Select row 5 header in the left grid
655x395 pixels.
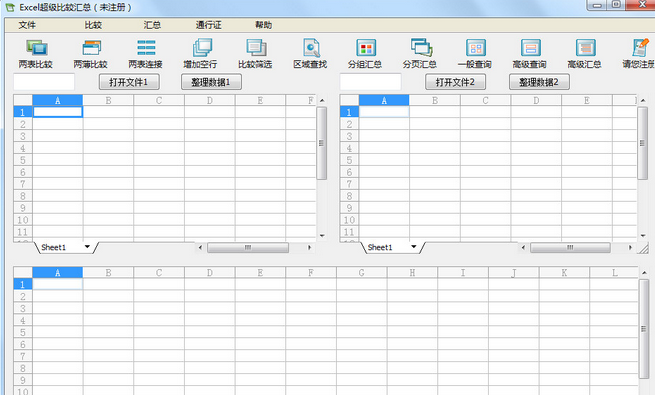coord(23,160)
